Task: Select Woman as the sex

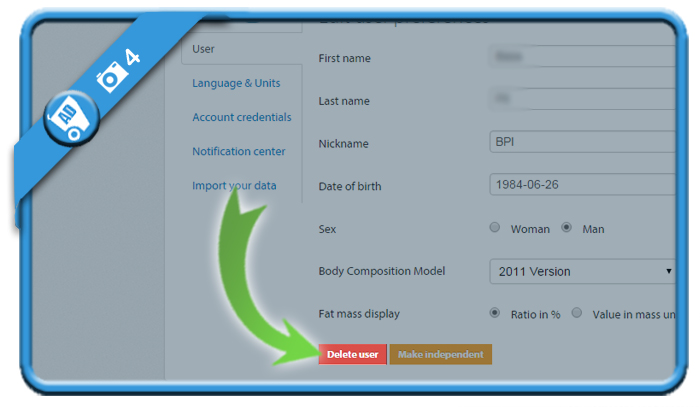Action: click(495, 227)
